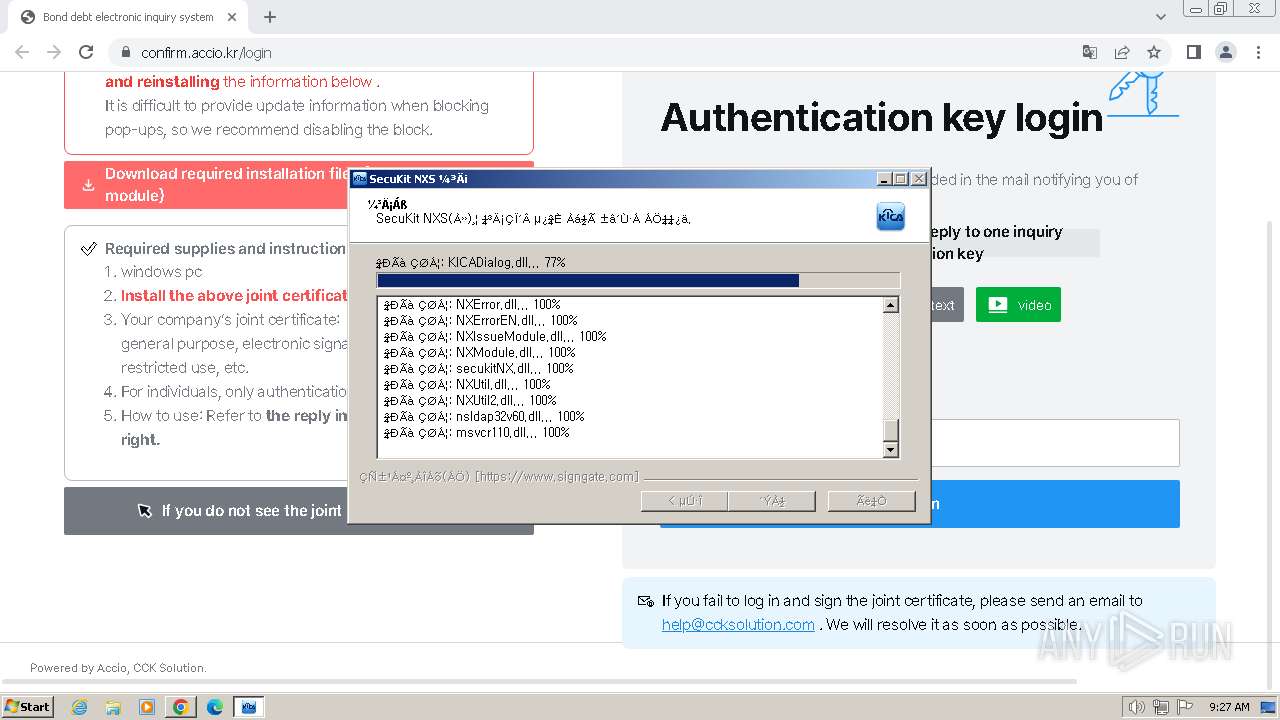The image size is (1280, 720).
Task: Click the KICA logo in installer
Action: pos(890,216)
